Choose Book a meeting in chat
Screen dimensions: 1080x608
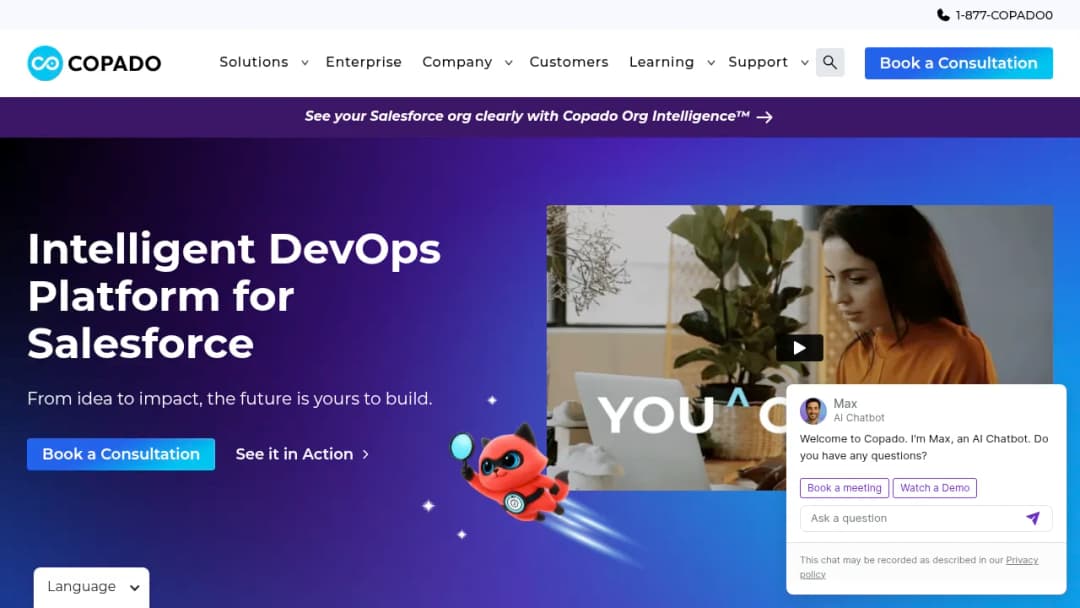(x=844, y=488)
